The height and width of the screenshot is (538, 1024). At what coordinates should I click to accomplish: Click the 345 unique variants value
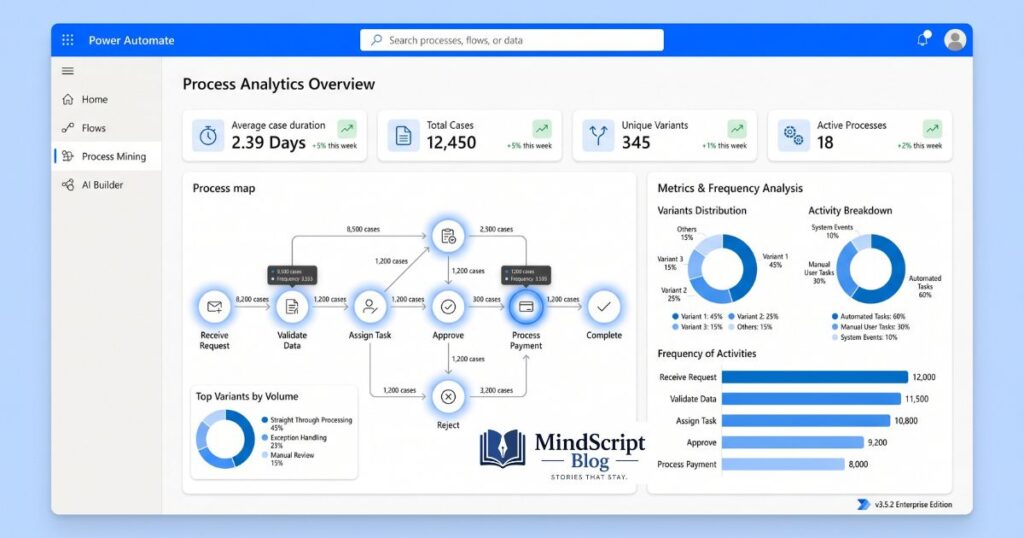point(636,142)
